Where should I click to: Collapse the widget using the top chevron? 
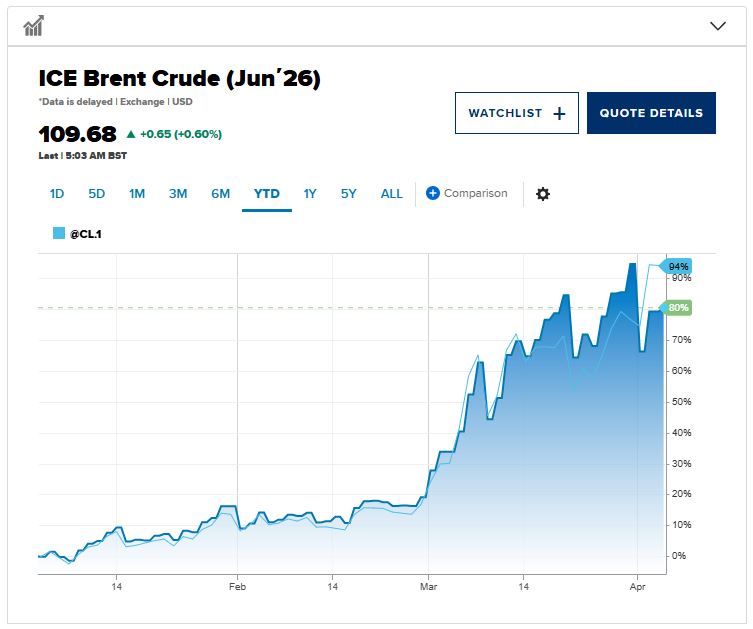click(717, 26)
